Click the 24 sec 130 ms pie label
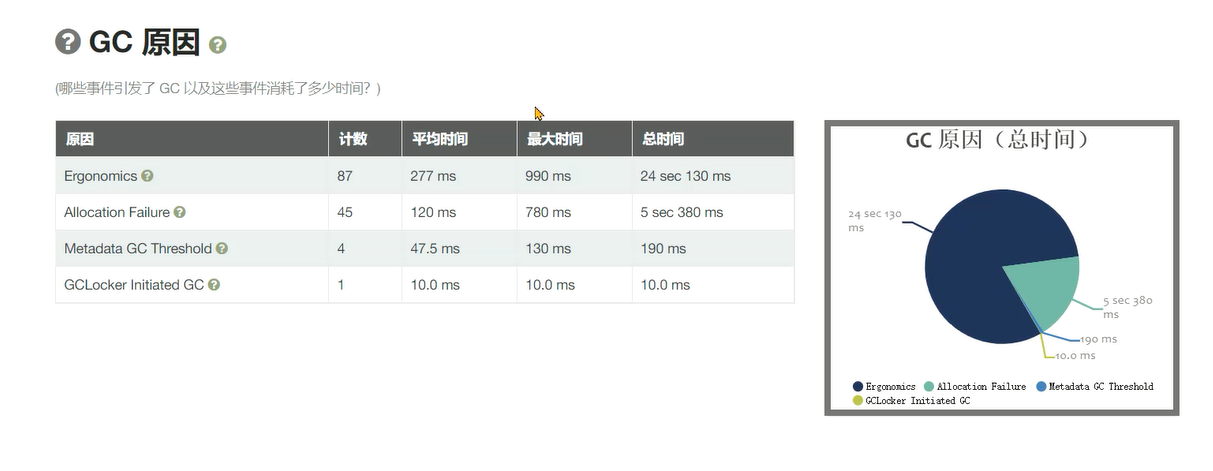This screenshot has height=471, width=1213. click(x=874, y=221)
